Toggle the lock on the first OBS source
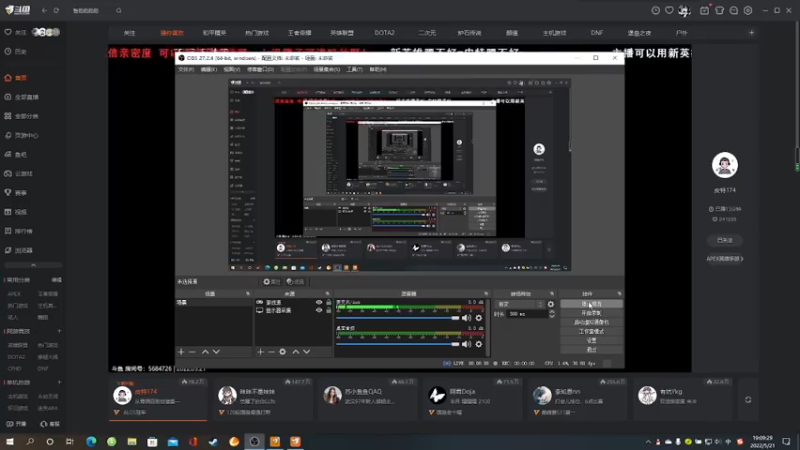Screen dimensions: 800x450 [x=329, y=303]
